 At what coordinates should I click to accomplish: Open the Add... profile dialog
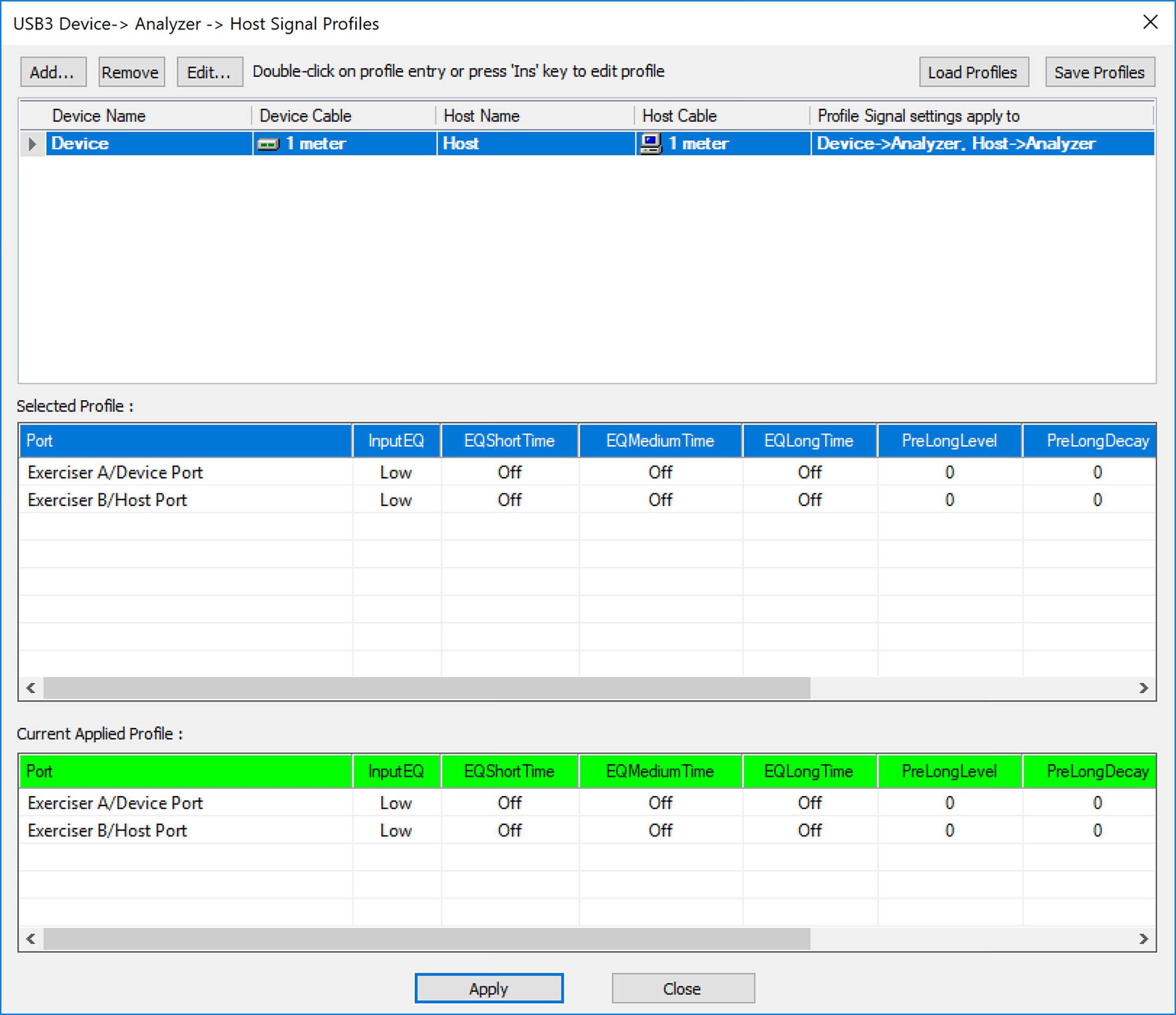[54, 72]
